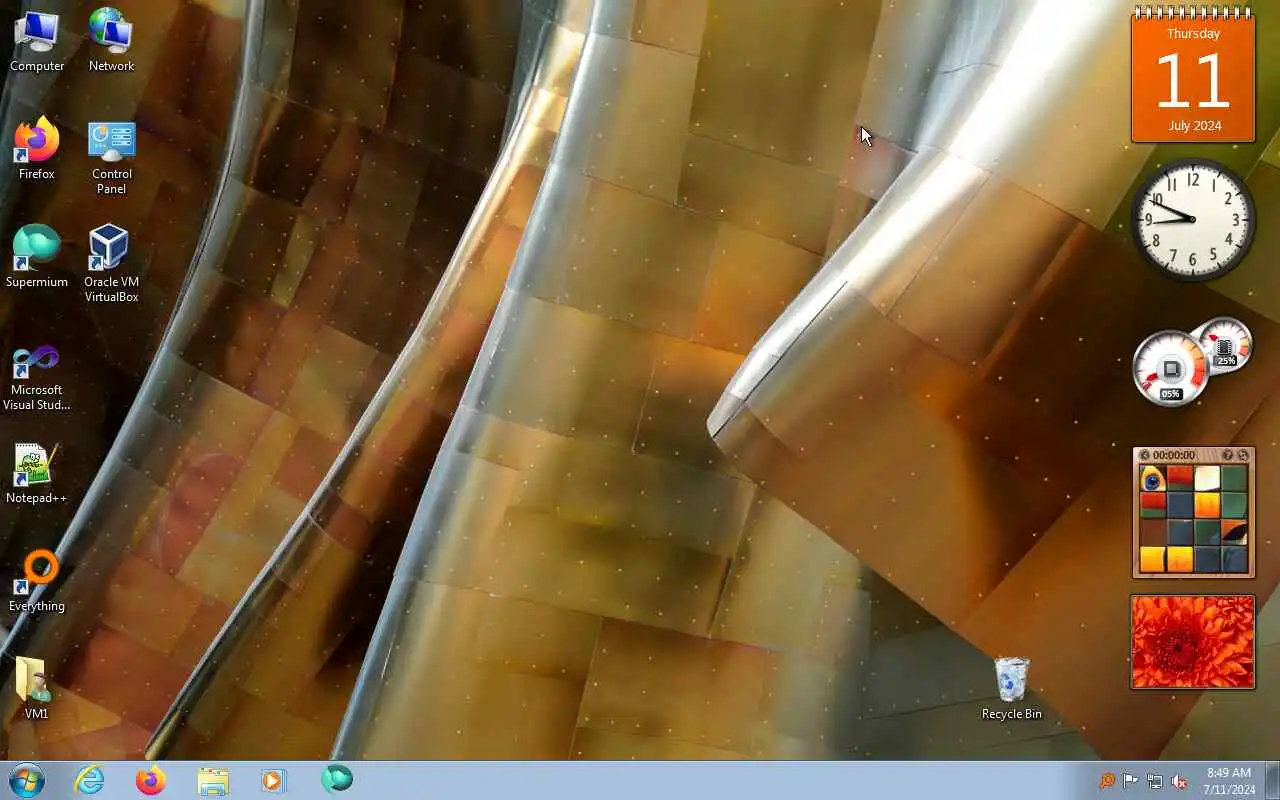Launch Supermium from the taskbar
Viewport: 1280px width, 800px height.
(x=337, y=779)
